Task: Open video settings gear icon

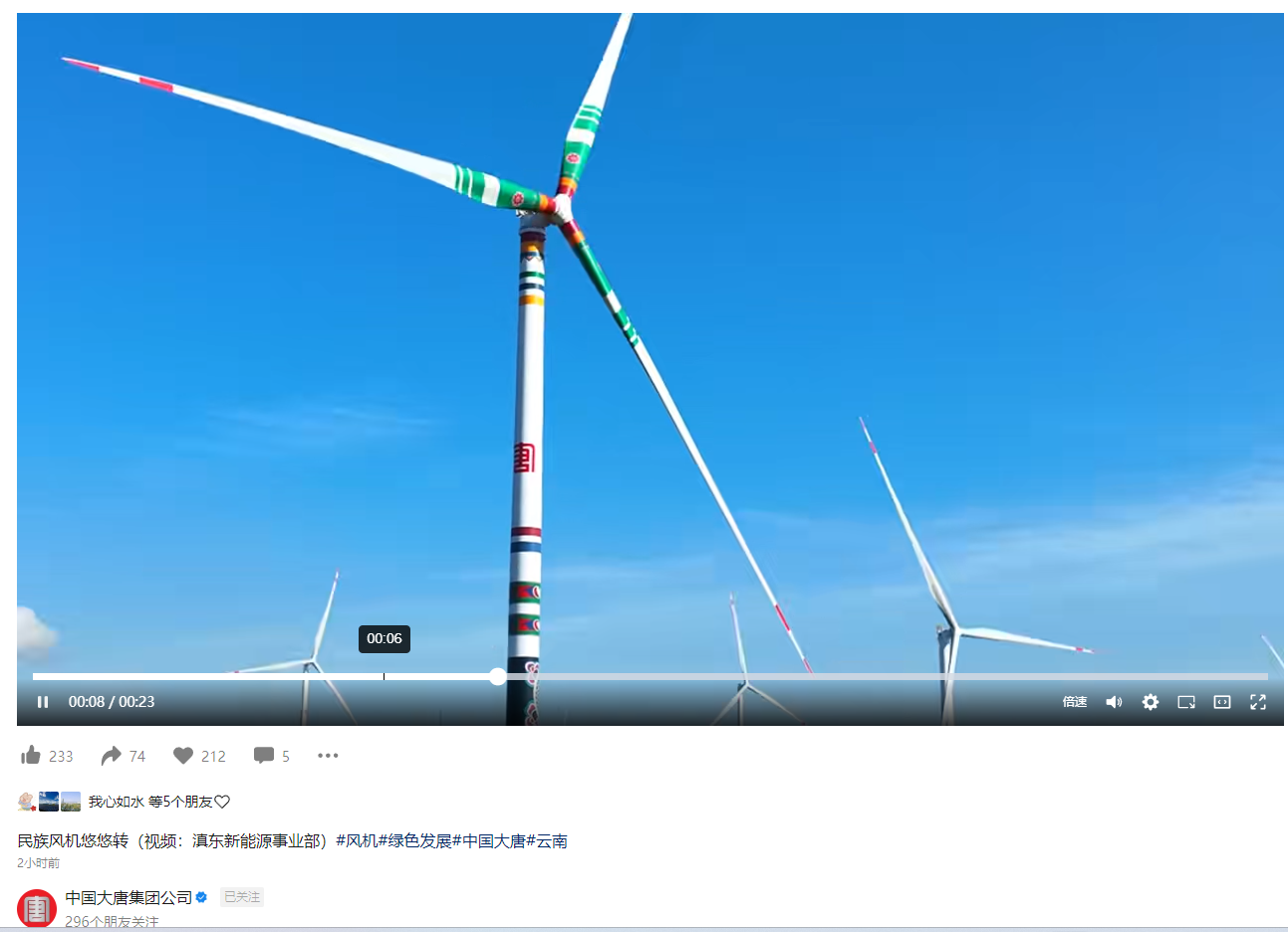Action: coord(1150,702)
